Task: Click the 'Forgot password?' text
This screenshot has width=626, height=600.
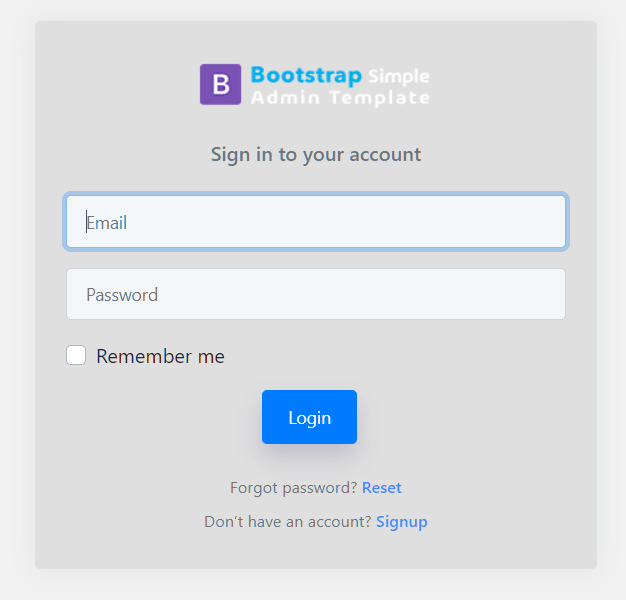Action: coord(293,488)
